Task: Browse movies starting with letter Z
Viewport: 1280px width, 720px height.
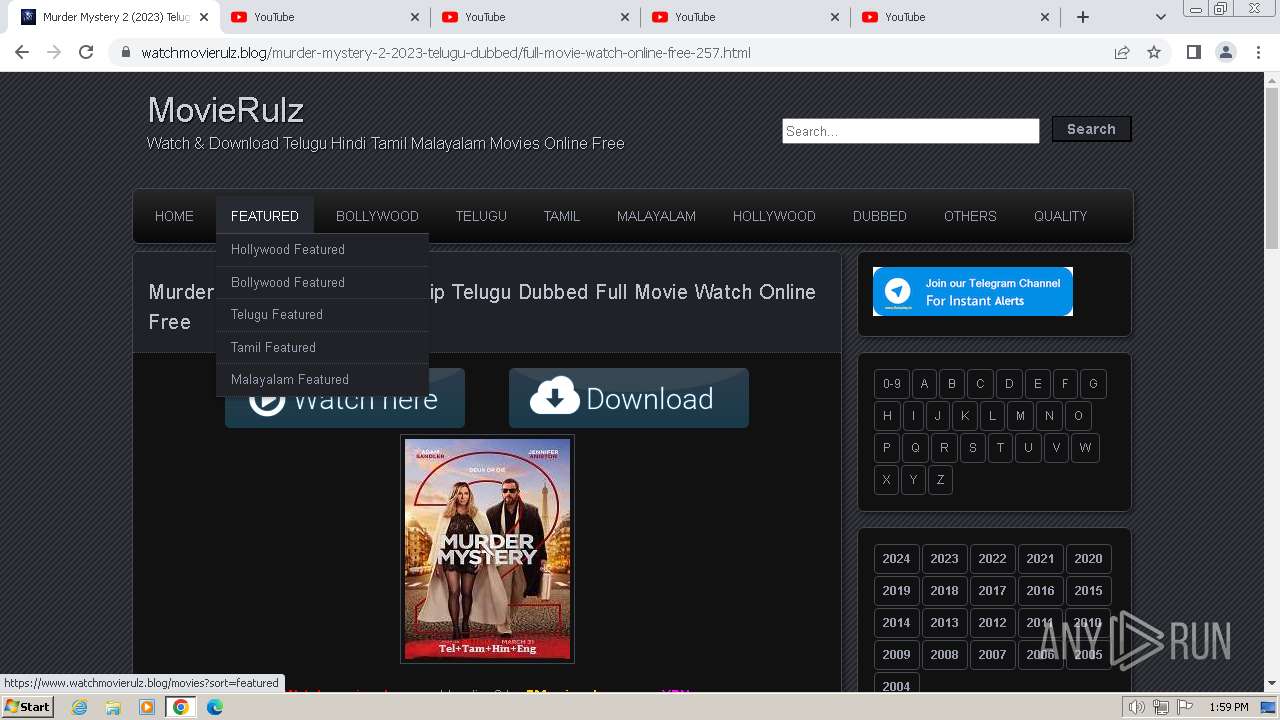Action: pyautogui.click(x=940, y=480)
